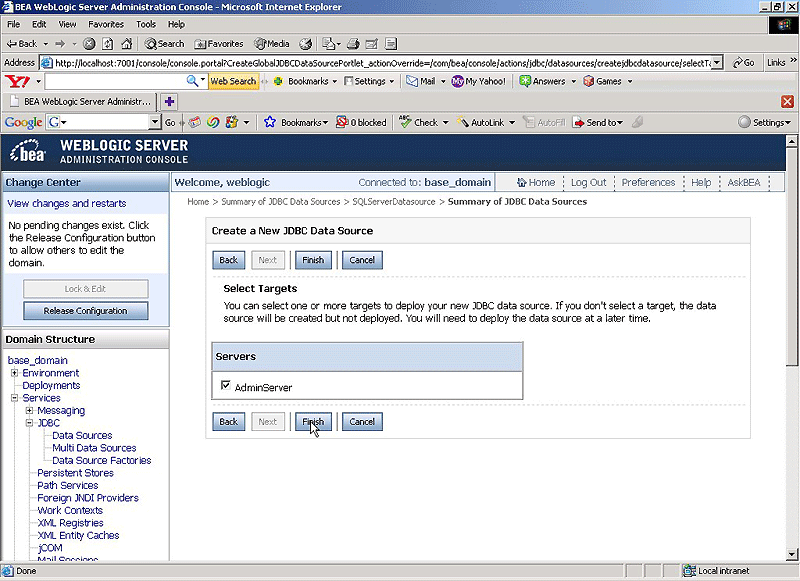Close the tab with the red X icon
Image resolution: width=800 pixels, height=581 pixels.
(x=787, y=102)
